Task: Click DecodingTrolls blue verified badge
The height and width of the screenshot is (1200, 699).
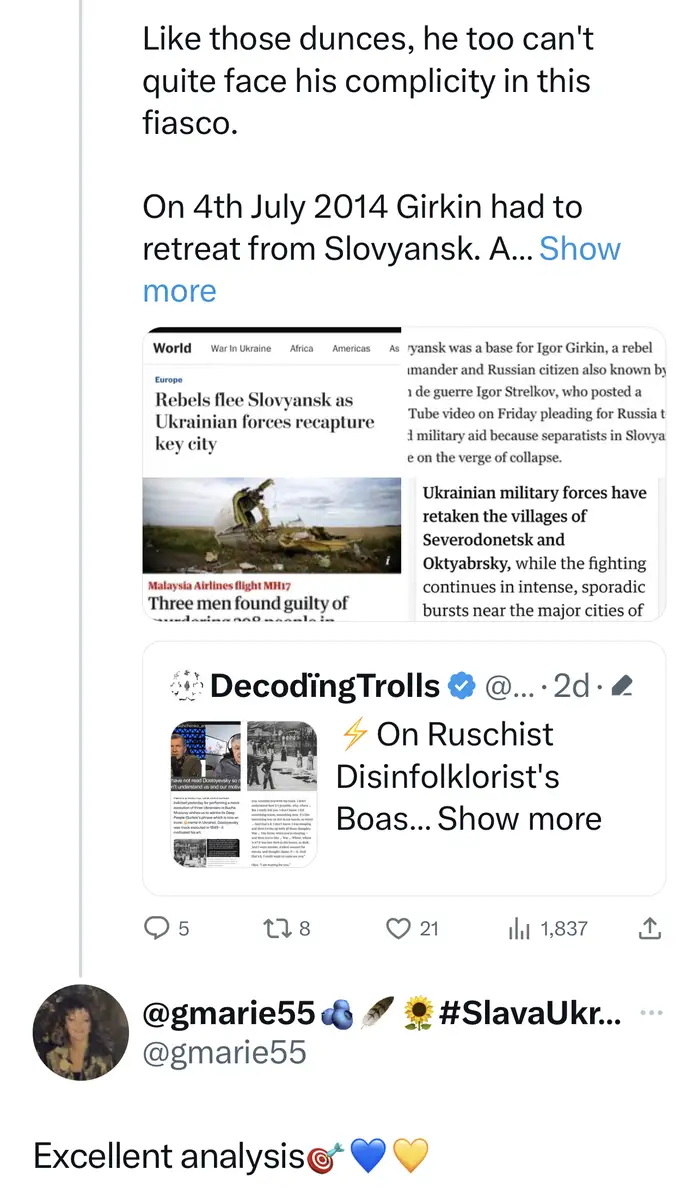Action: point(461,686)
